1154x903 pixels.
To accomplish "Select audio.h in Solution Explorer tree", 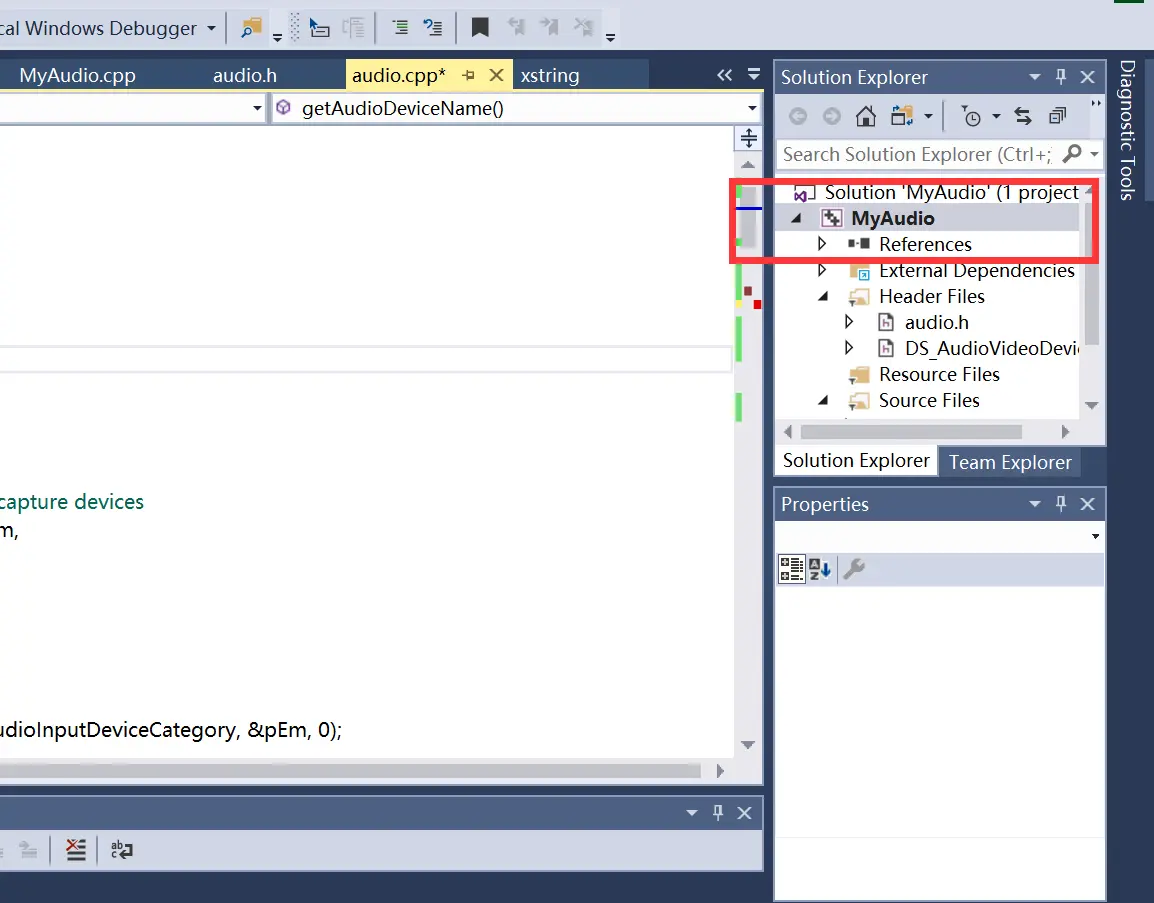I will click(936, 322).
